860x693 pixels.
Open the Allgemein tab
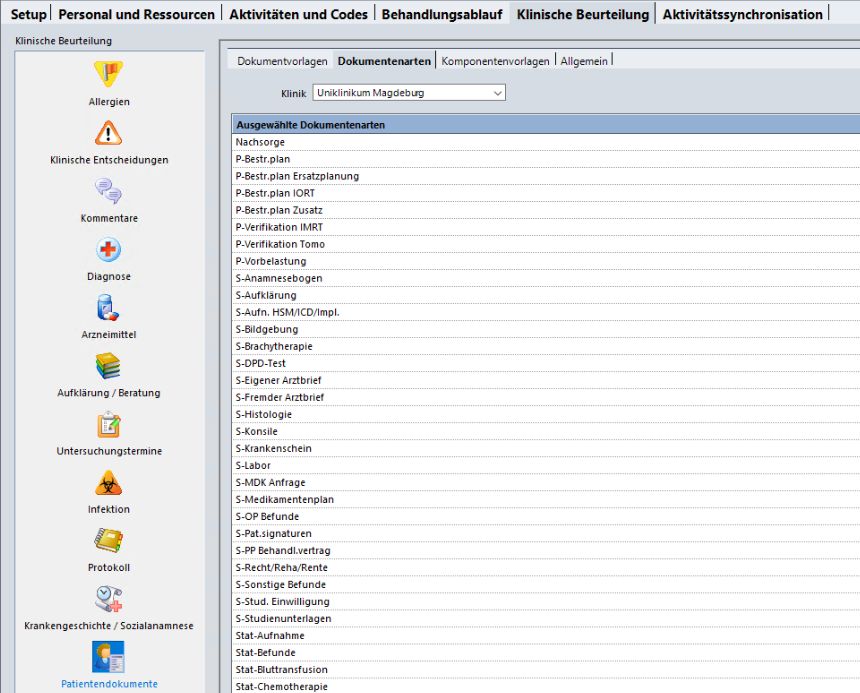(x=584, y=61)
